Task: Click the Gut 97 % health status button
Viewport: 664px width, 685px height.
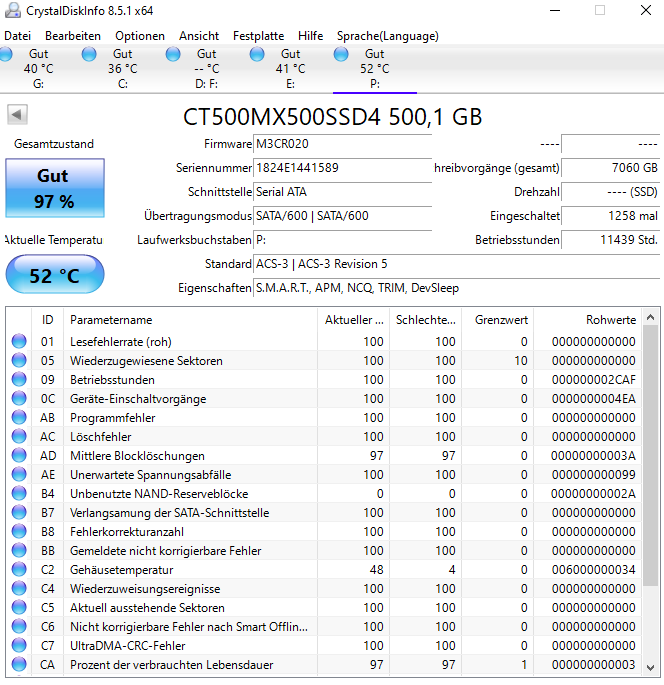Action: (x=55, y=188)
